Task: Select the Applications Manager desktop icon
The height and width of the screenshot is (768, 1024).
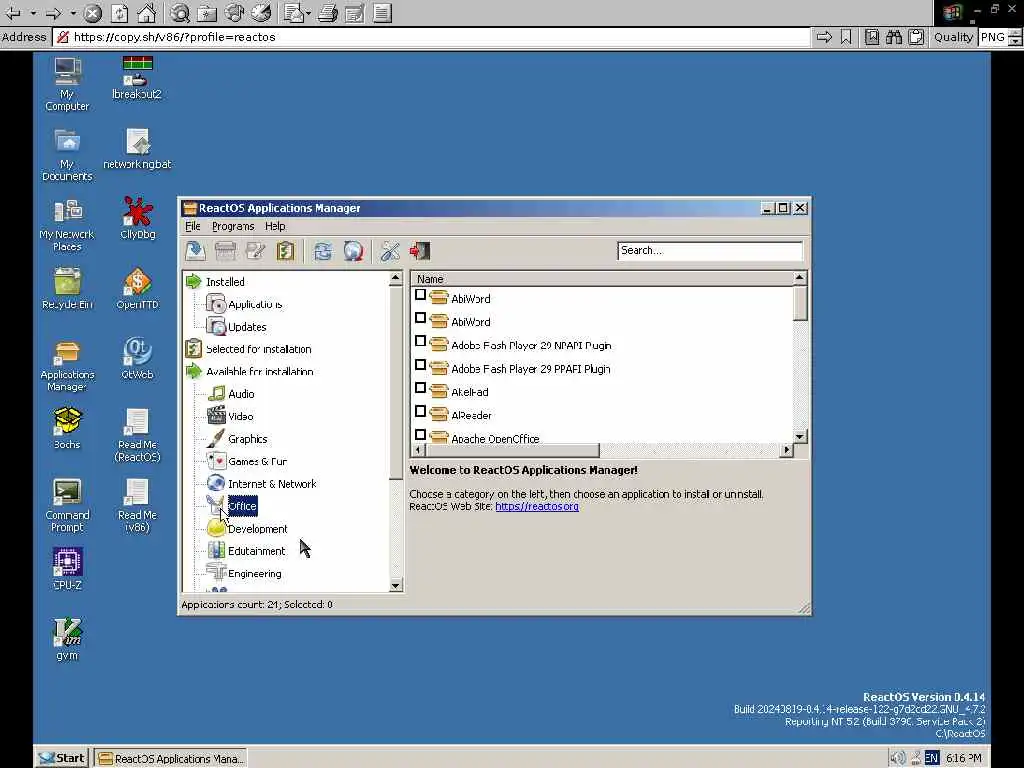Action: tap(67, 365)
